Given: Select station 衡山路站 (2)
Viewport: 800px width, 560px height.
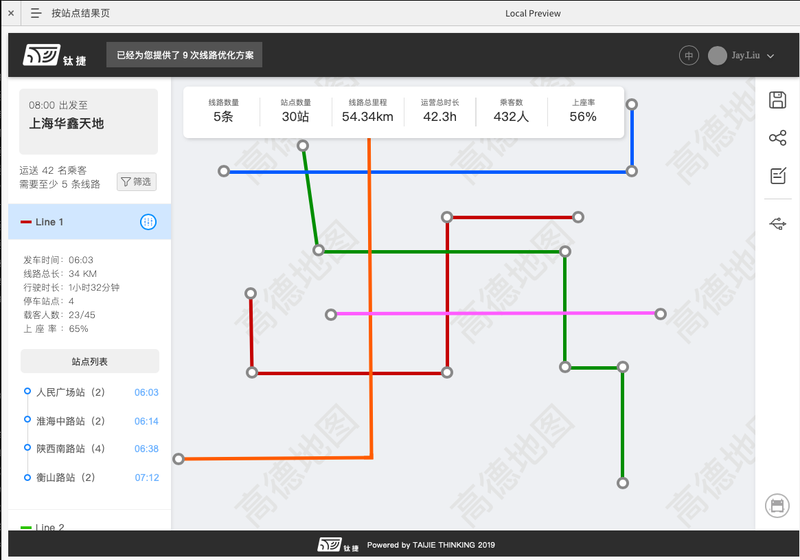Looking at the screenshot, I should click(x=65, y=477).
